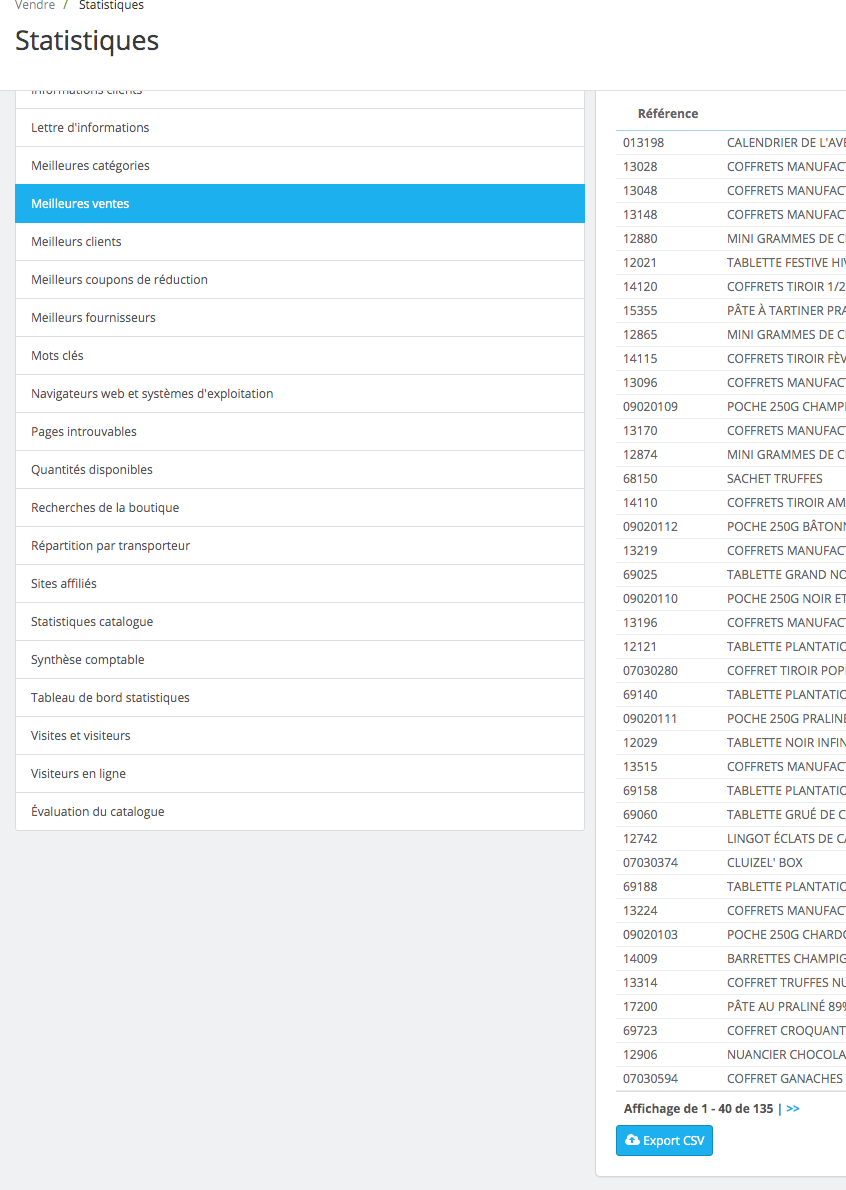Click SACHET TRUFFES product name
Screen dimensions: 846x1190
click(775, 478)
